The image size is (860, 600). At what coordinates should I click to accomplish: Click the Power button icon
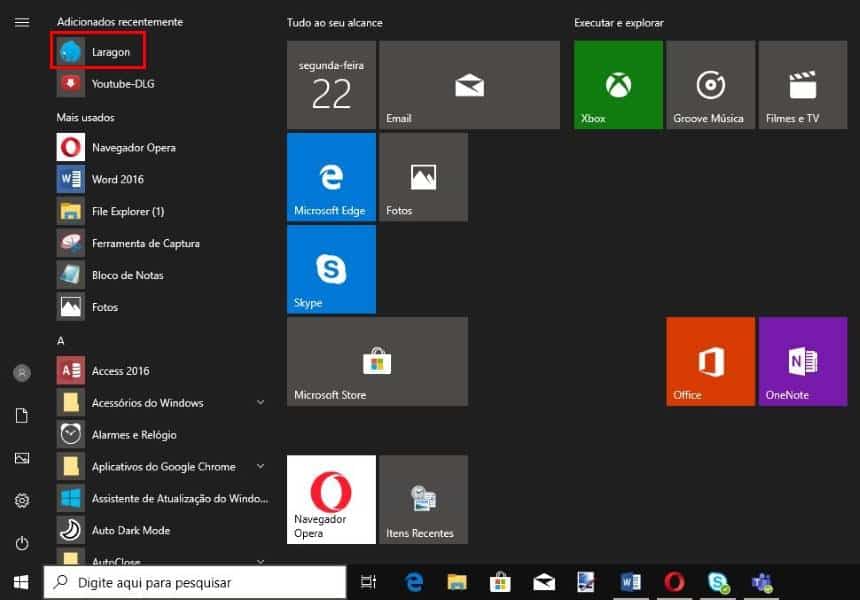coord(22,543)
